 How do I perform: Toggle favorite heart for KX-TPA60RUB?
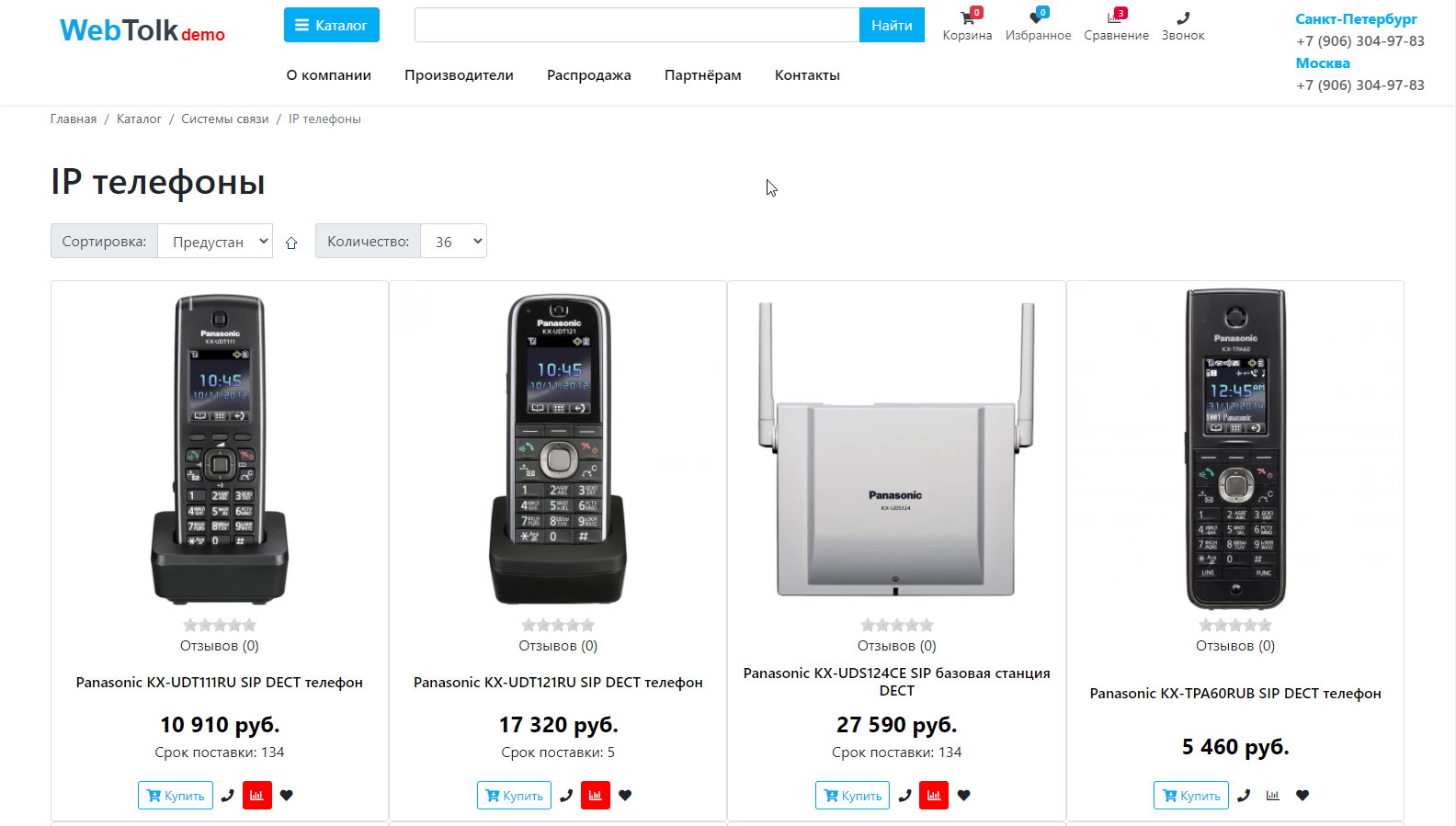click(x=1302, y=796)
